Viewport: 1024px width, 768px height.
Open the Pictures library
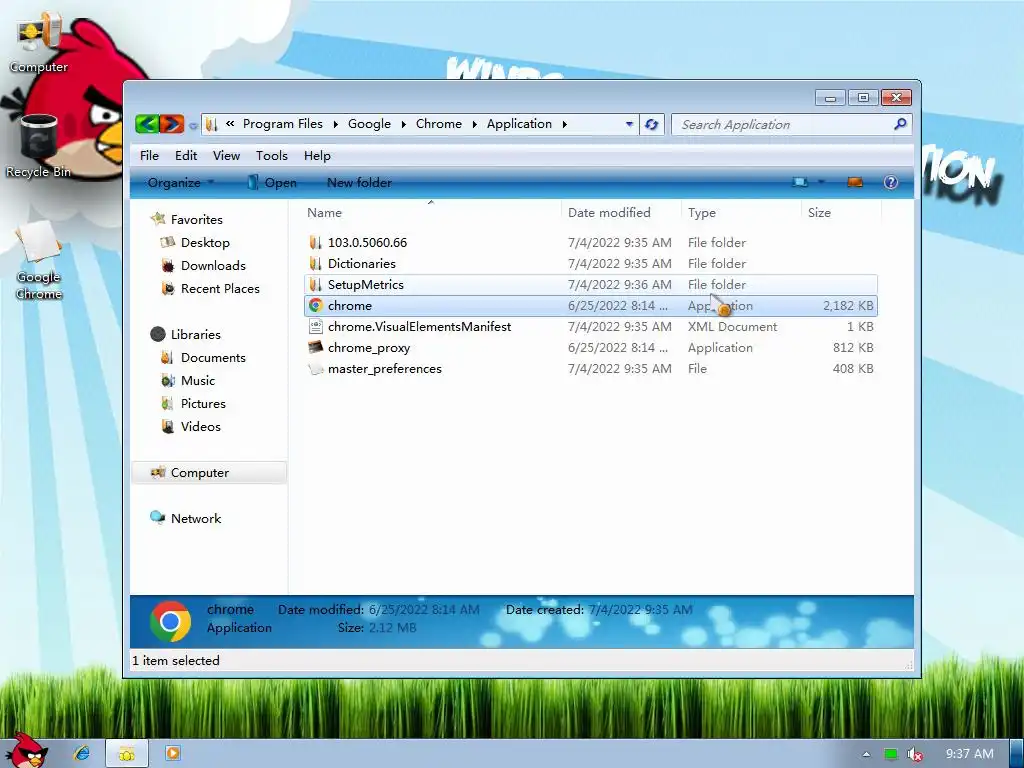coord(193,404)
